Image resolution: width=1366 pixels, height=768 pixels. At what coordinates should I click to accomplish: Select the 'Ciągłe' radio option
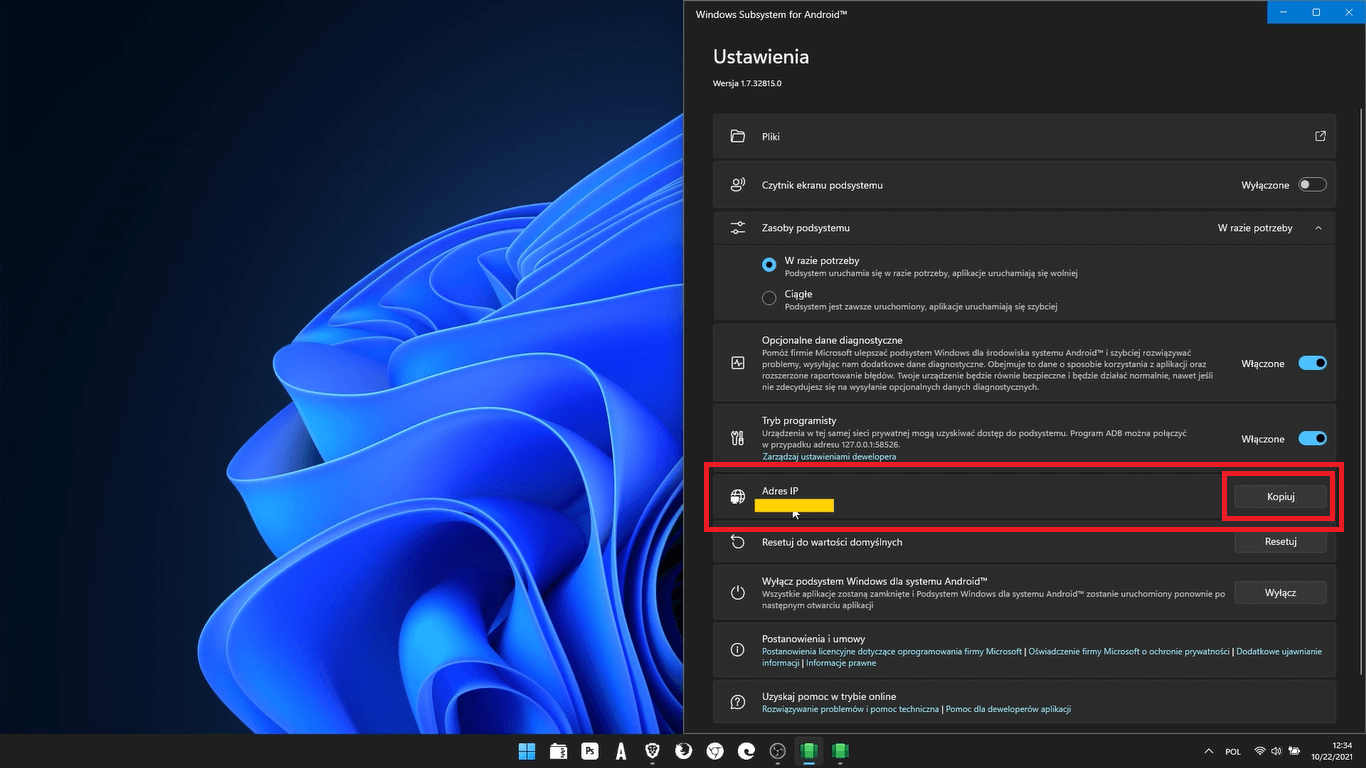coord(769,298)
